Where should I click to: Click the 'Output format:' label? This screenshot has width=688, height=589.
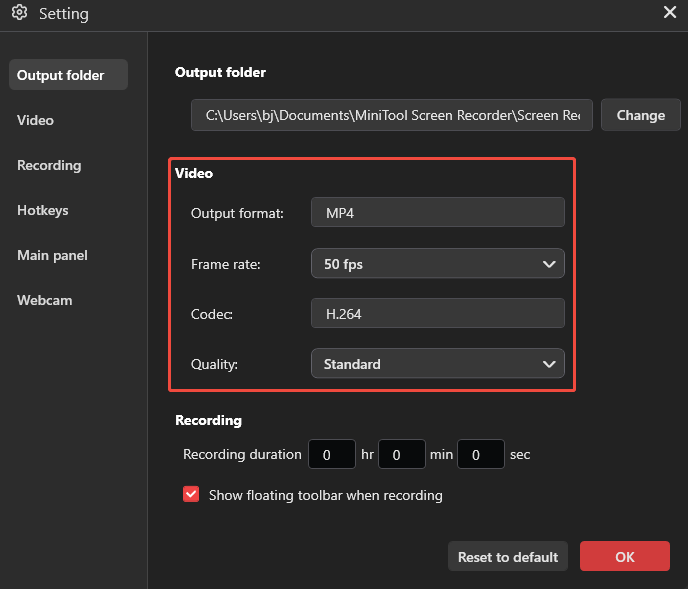237,213
